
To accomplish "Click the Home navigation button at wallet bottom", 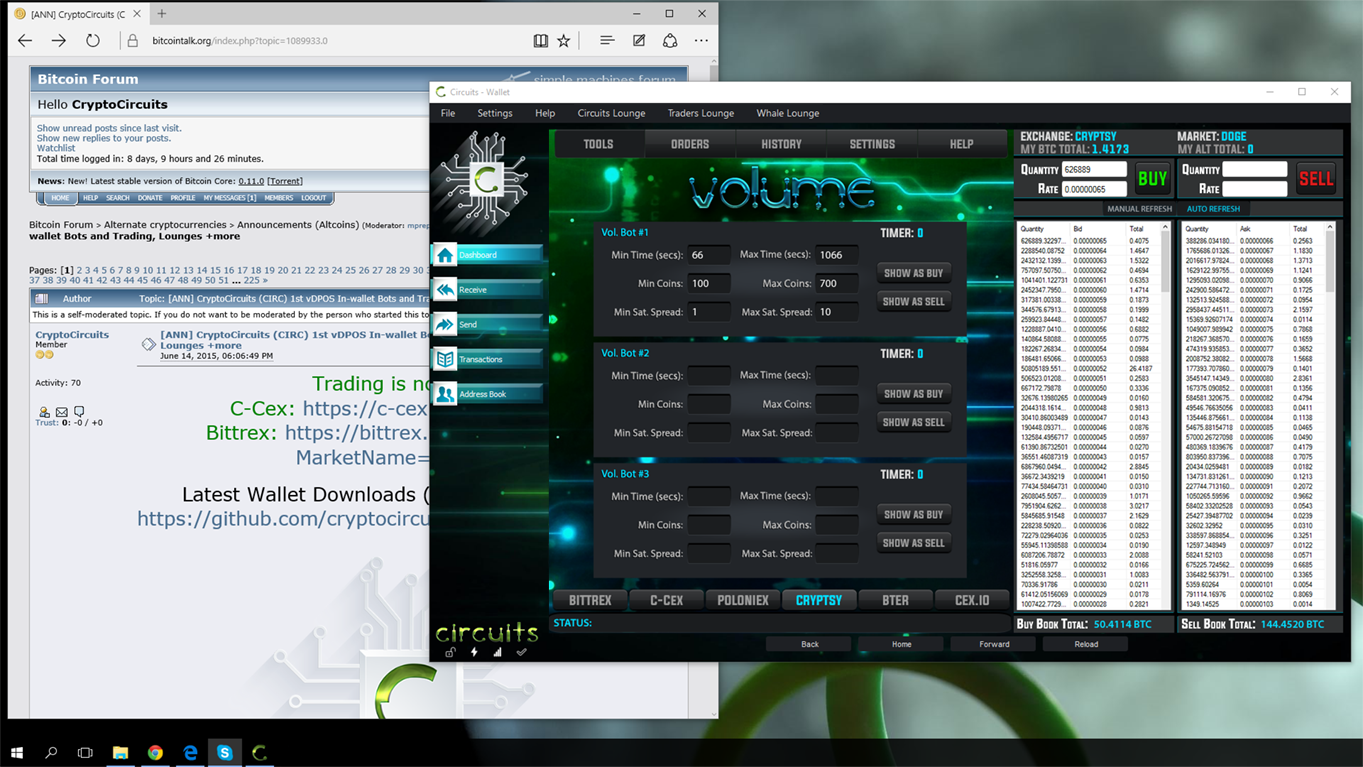I will pyautogui.click(x=901, y=644).
